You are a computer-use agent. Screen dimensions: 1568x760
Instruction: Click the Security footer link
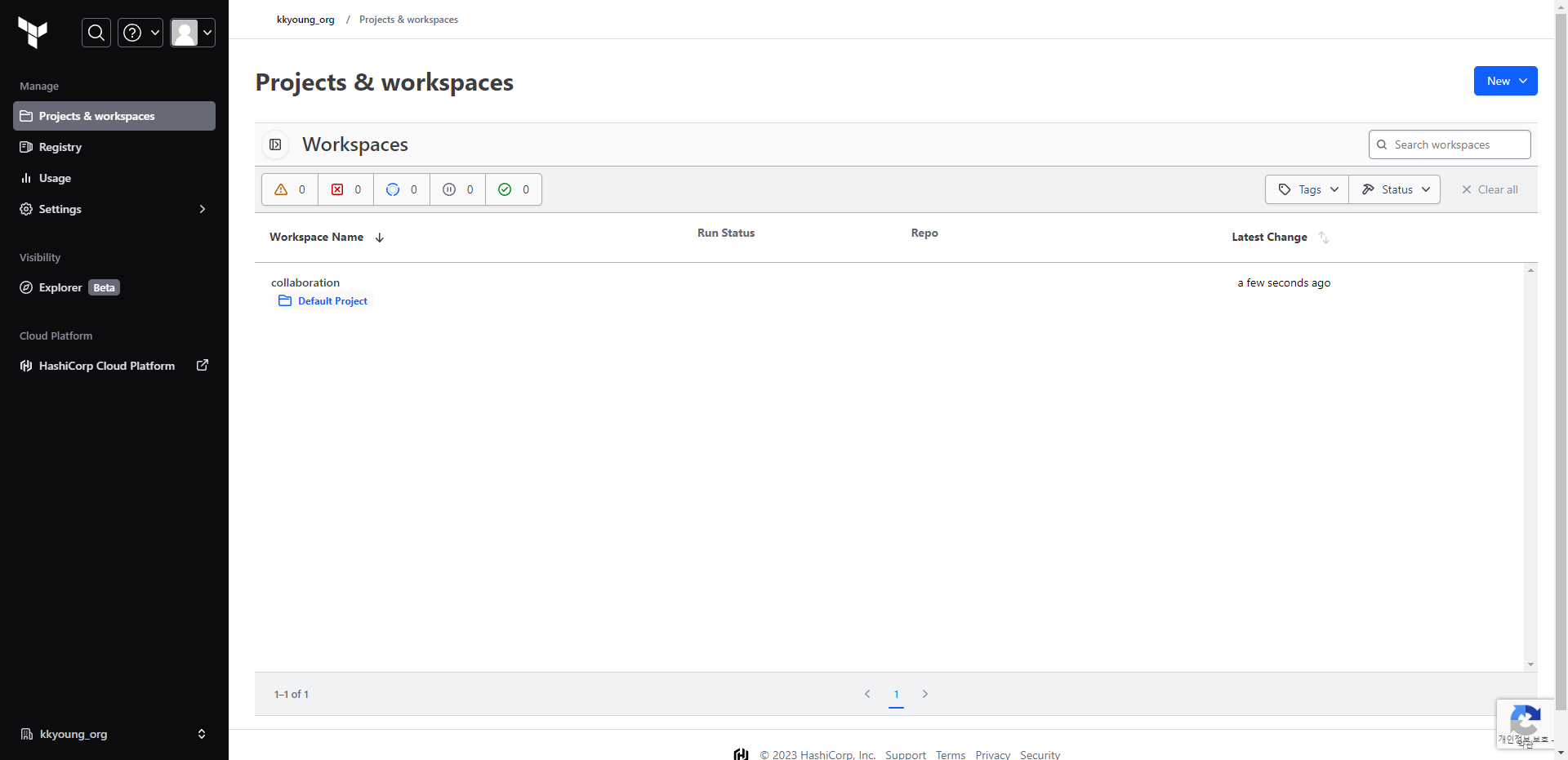click(1040, 755)
